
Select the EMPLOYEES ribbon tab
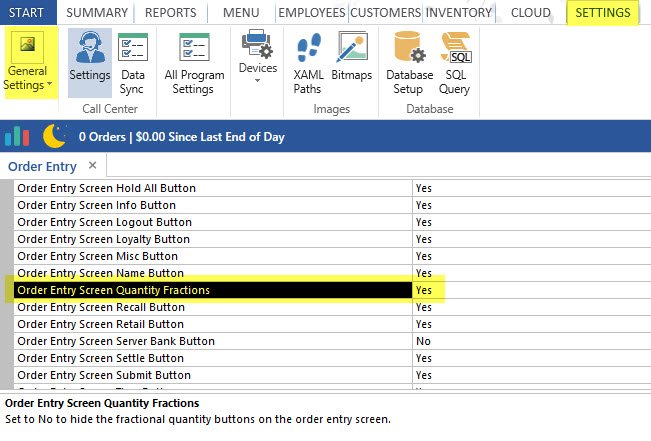[x=311, y=13]
